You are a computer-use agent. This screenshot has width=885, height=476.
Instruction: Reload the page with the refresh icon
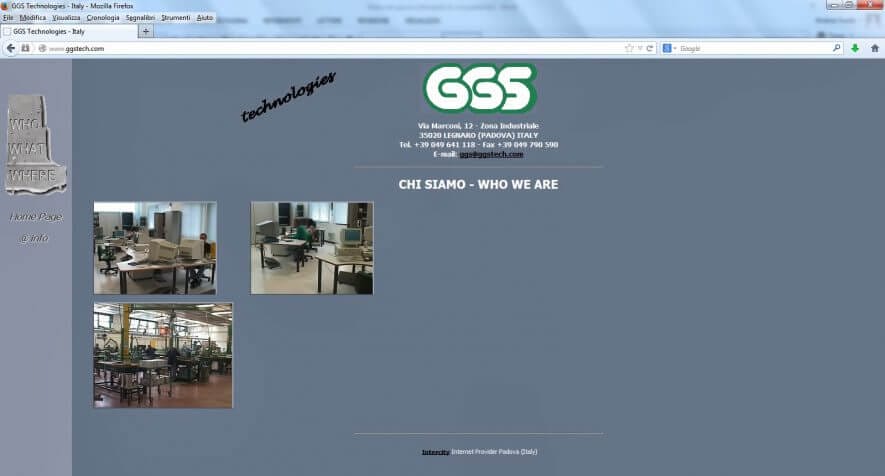tap(650, 48)
